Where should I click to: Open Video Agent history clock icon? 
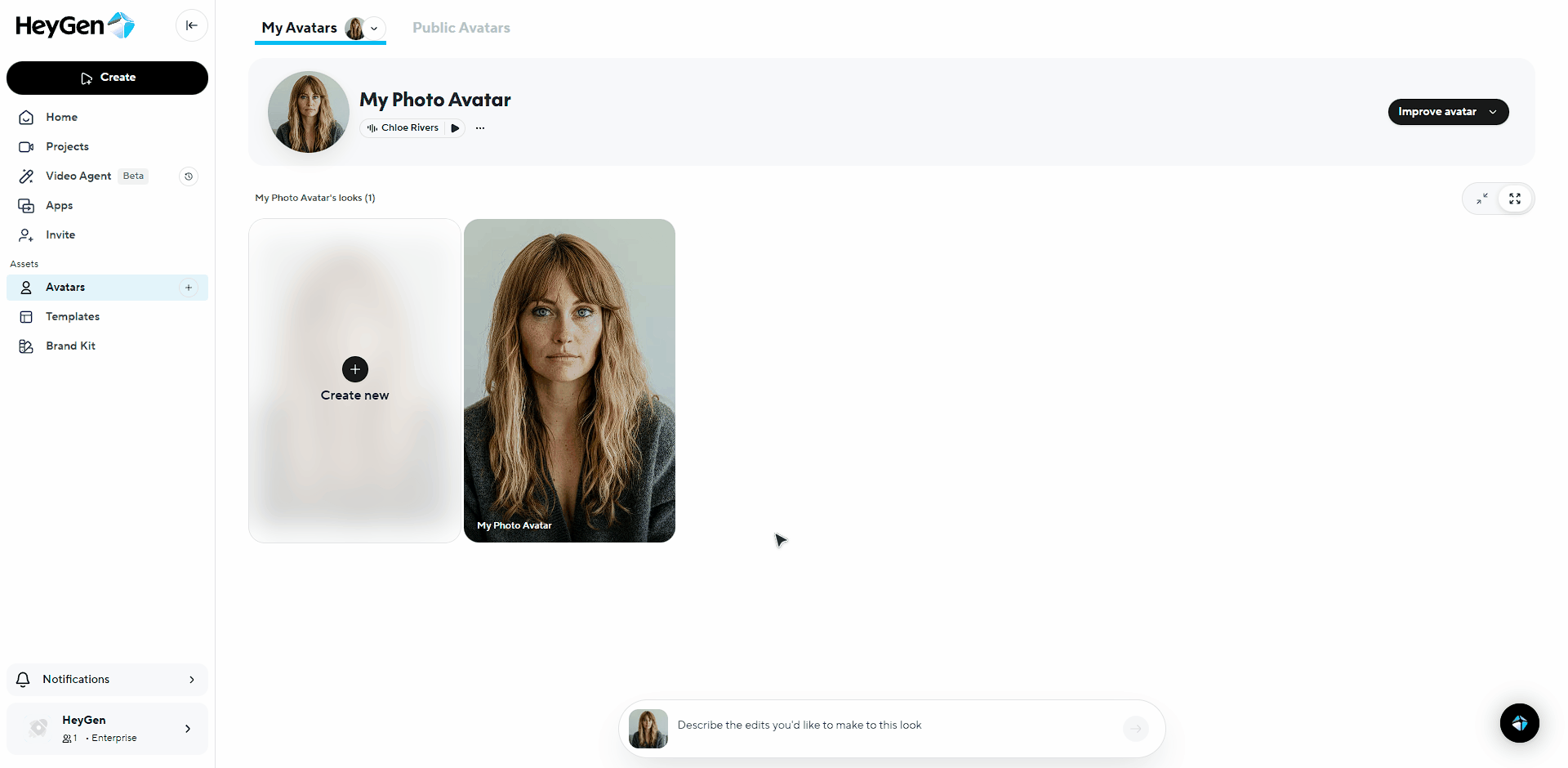pyautogui.click(x=189, y=176)
